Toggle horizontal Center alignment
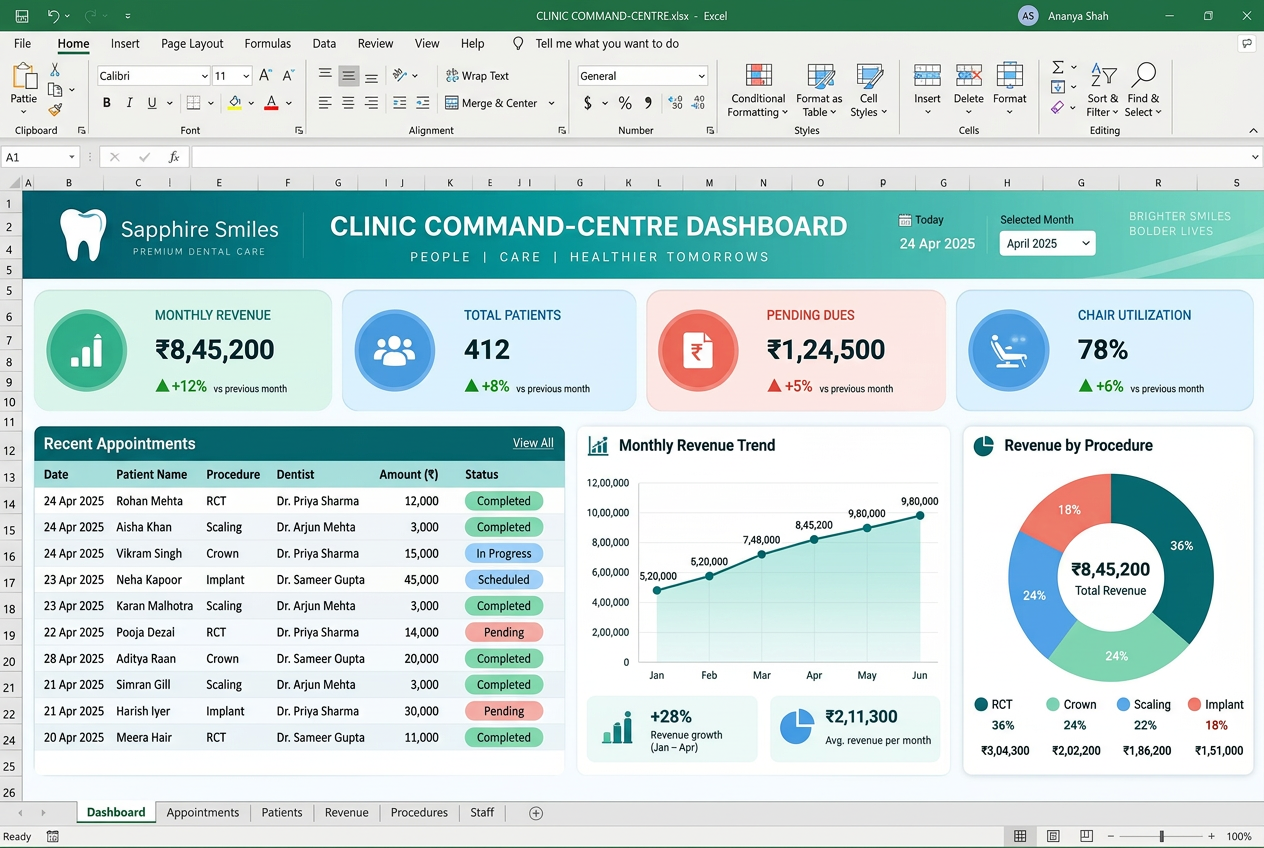Viewport: 1264px width, 848px height. point(348,103)
